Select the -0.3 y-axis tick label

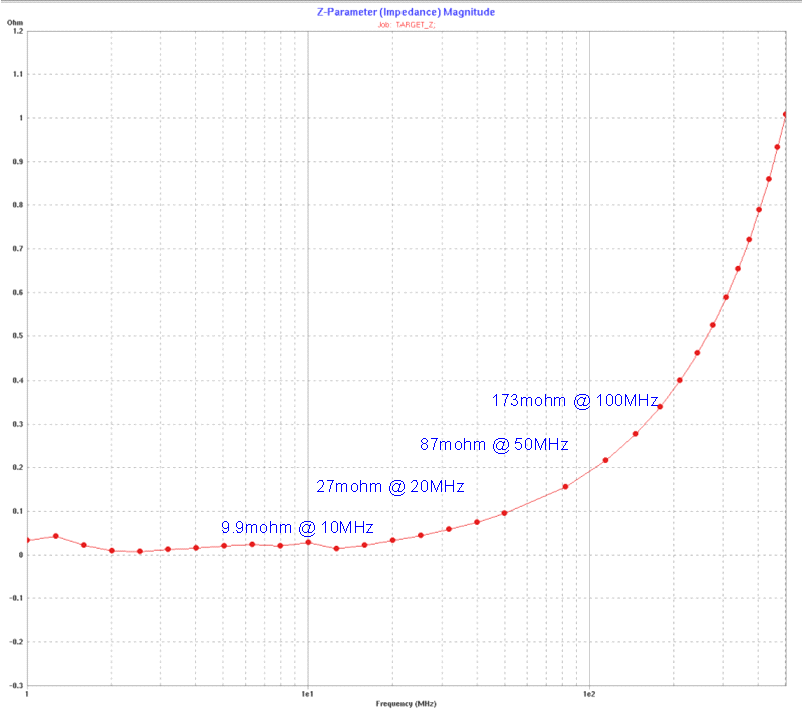coord(15,686)
